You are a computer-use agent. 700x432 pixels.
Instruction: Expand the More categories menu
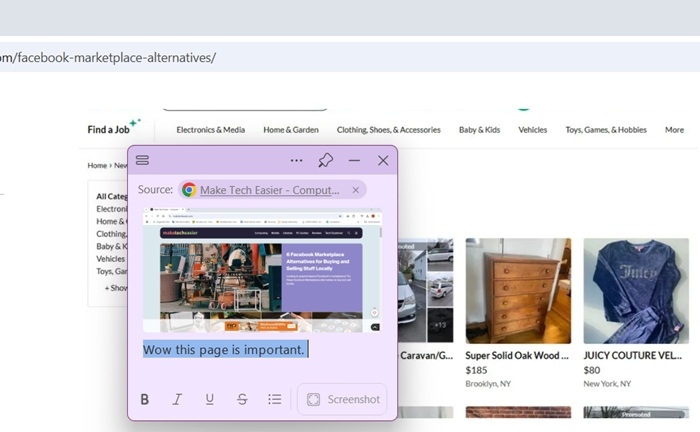674,130
